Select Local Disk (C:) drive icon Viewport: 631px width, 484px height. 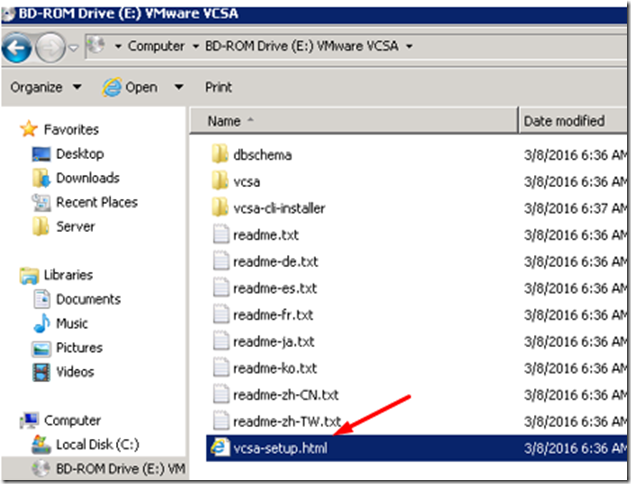[41, 444]
